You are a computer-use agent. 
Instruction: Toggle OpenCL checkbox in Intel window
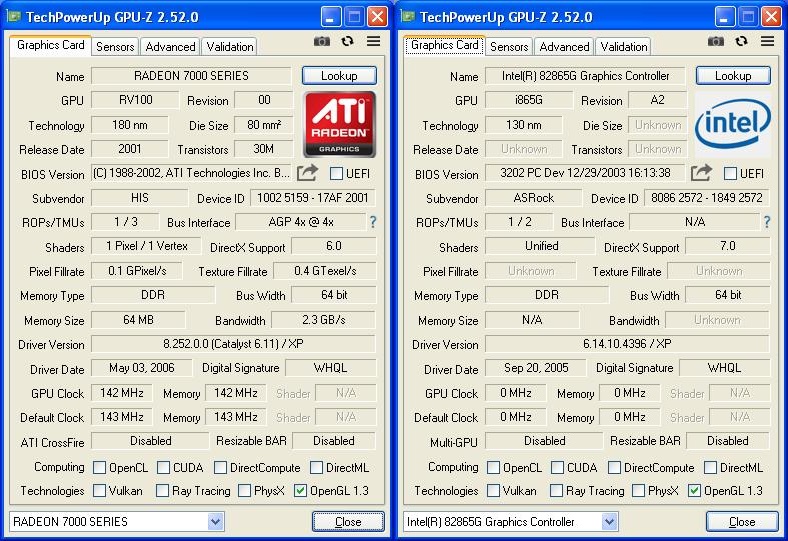(x=494, y=468)
